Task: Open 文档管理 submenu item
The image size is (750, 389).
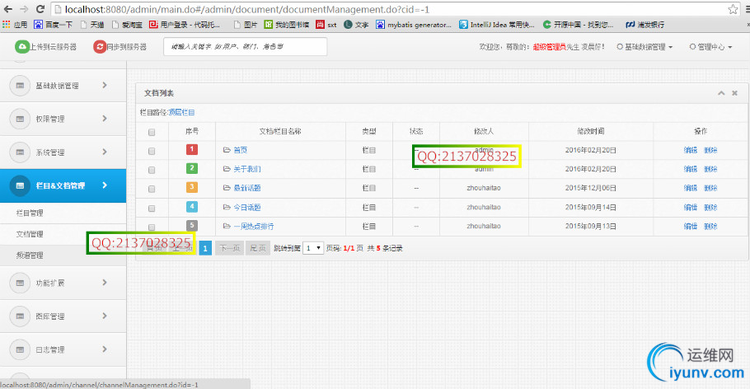Action: pos(30,234)
